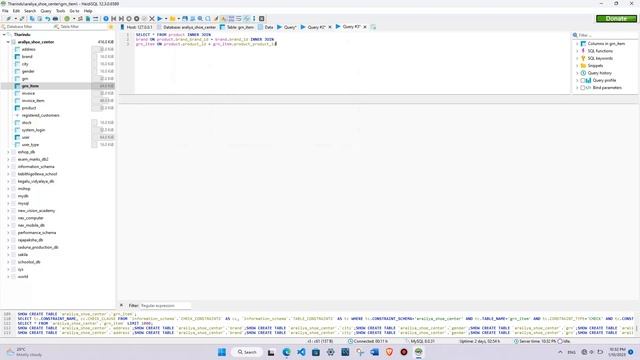Click the Regular expression filter field
The image size is (640, 360).
165,305
